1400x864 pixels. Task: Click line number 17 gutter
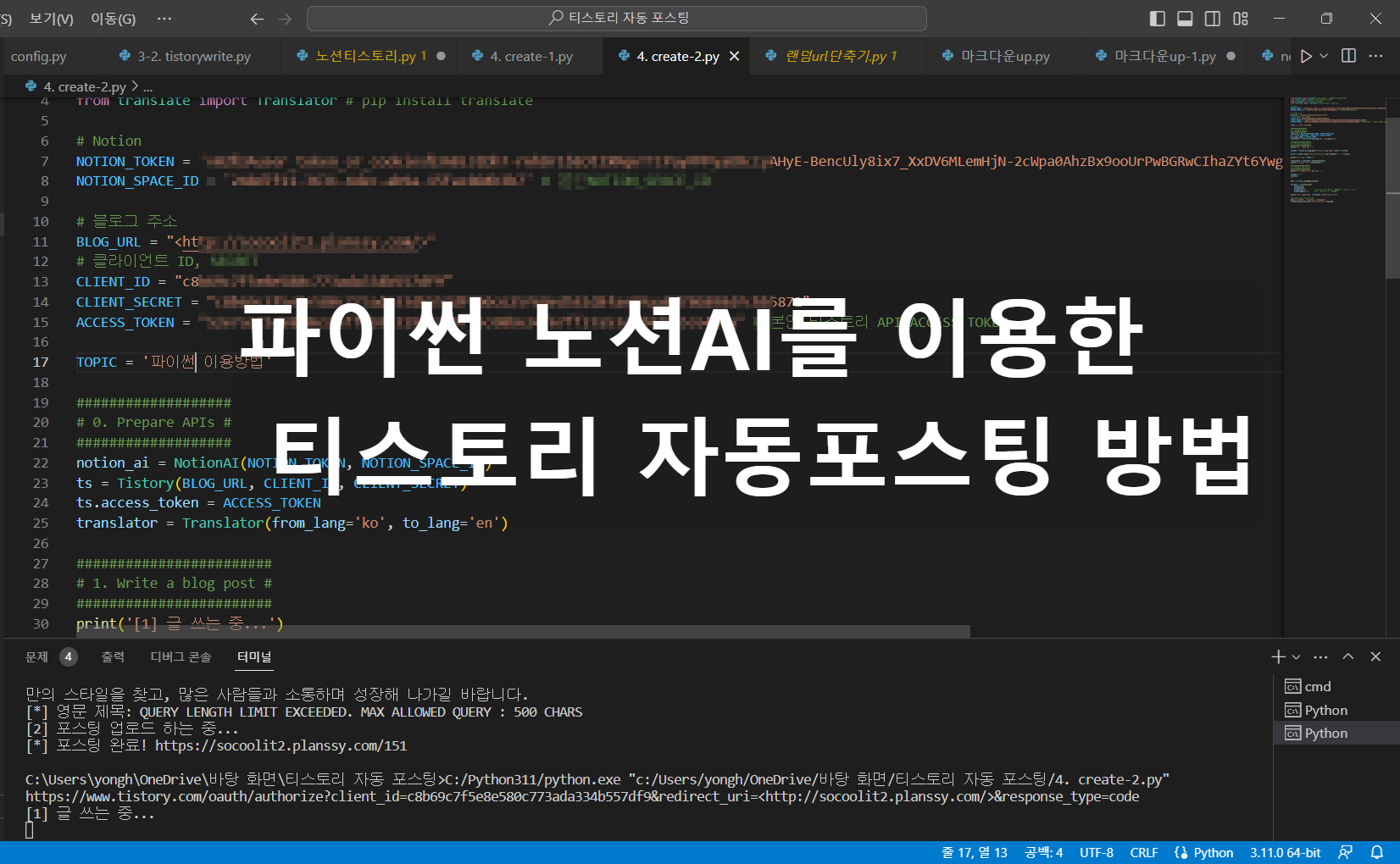[41, 362]
